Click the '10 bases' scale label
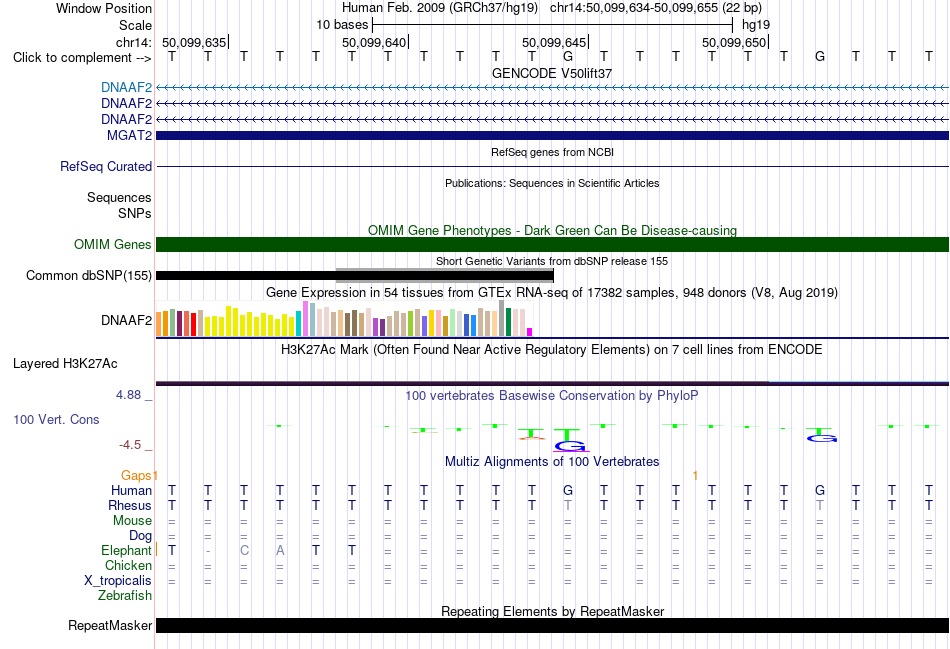This screenshot has height=649, width=950. pos(342,25)
